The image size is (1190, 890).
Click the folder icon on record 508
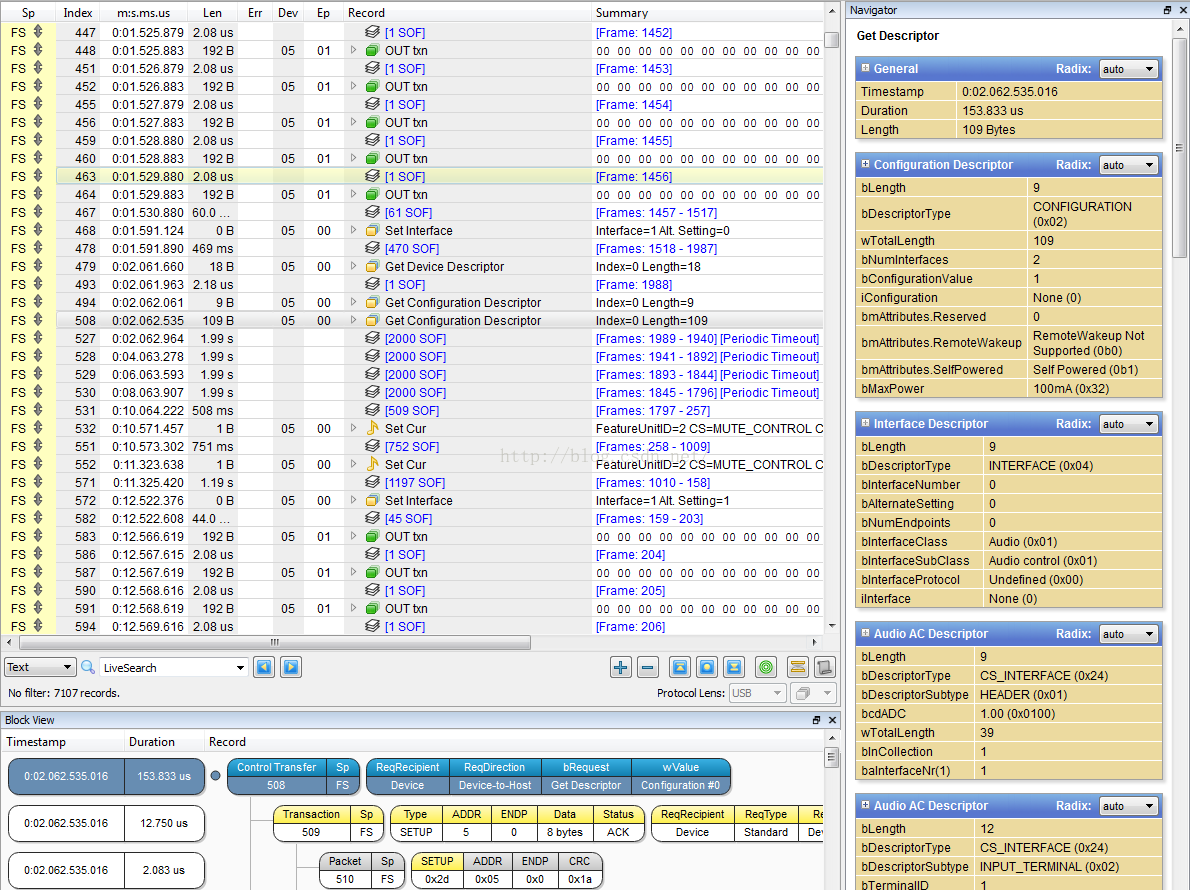point(372,320)
